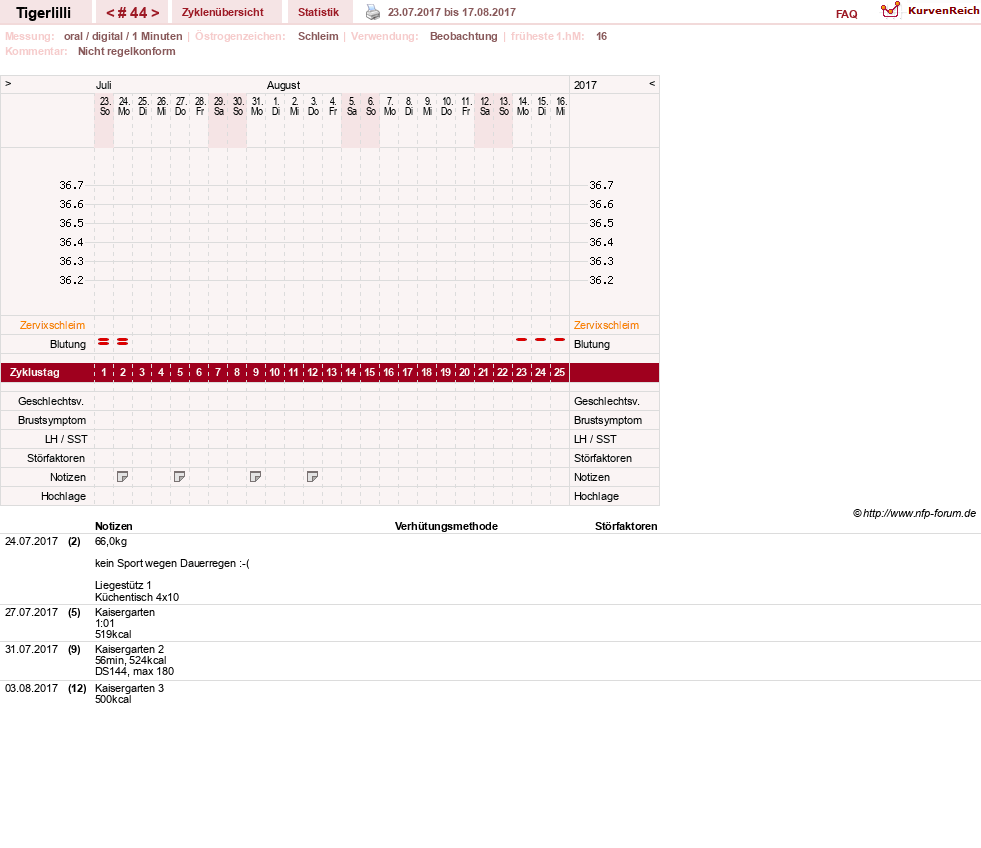The width and height of the screenshot is (981, 848).
Task: Click the KurvenReich crown logo icon
Action: pyautogui.click(x=890, y=10)
